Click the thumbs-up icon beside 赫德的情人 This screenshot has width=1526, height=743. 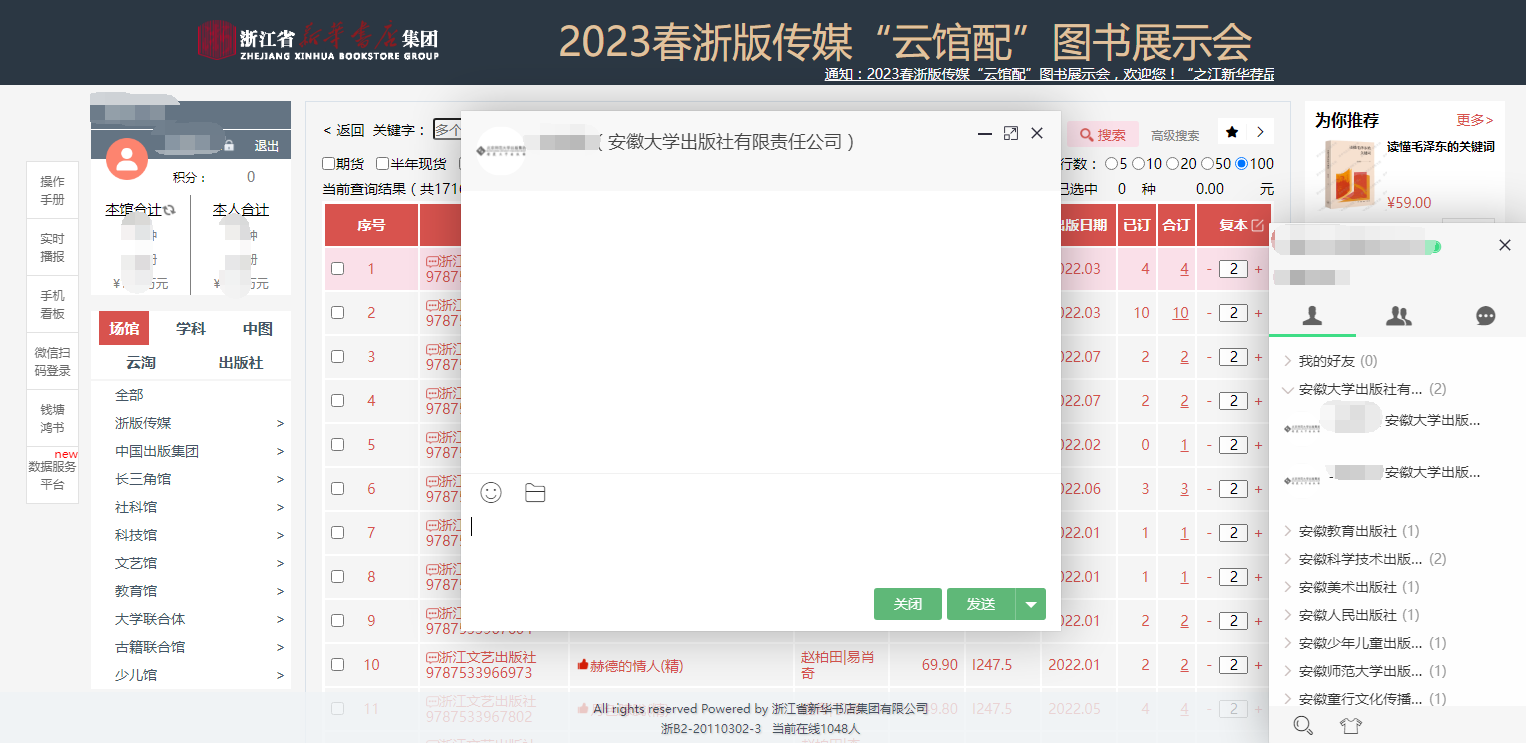pos(583,665)
